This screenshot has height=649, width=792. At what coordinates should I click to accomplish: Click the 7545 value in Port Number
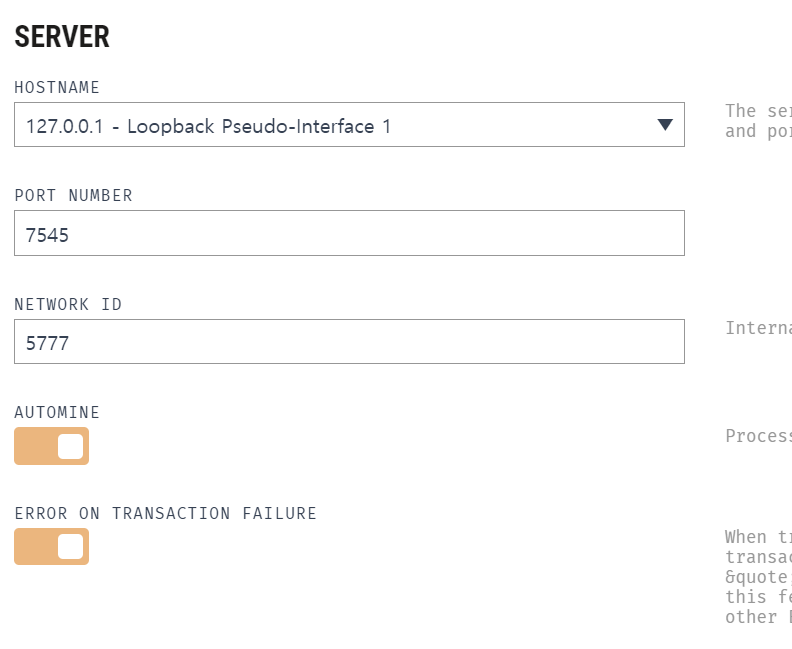click(x=47, y=235)
